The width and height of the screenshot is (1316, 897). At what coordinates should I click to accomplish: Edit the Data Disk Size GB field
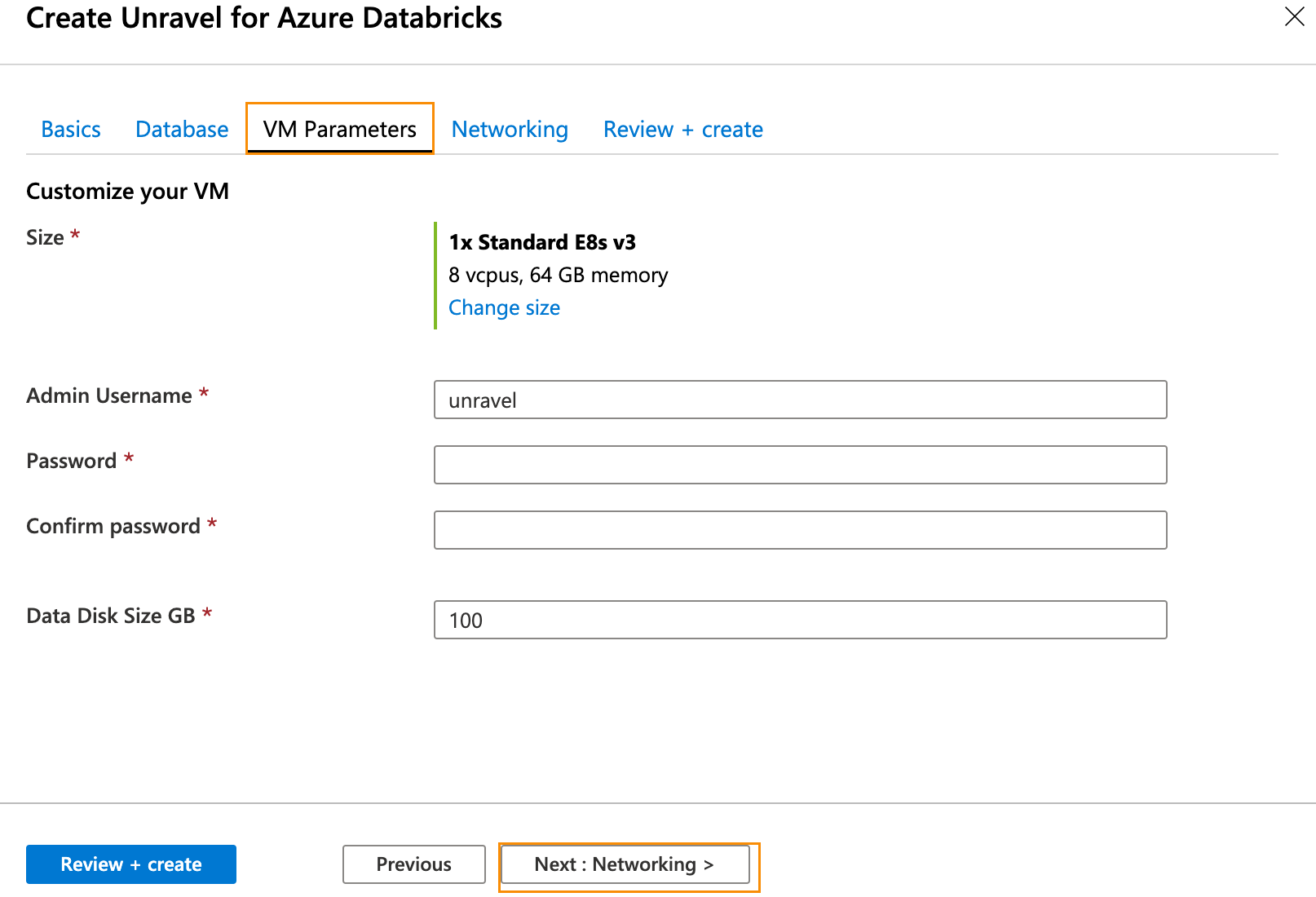(x=801, y=620)
